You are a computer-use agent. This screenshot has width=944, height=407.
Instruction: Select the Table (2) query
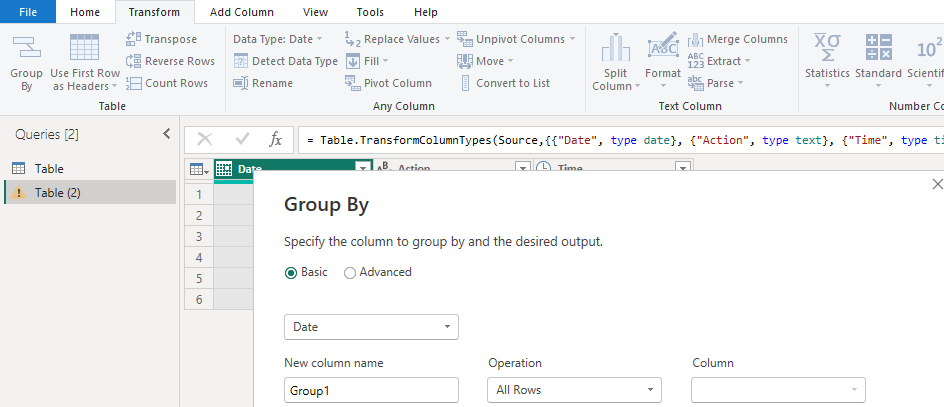(x=90, y=193)
